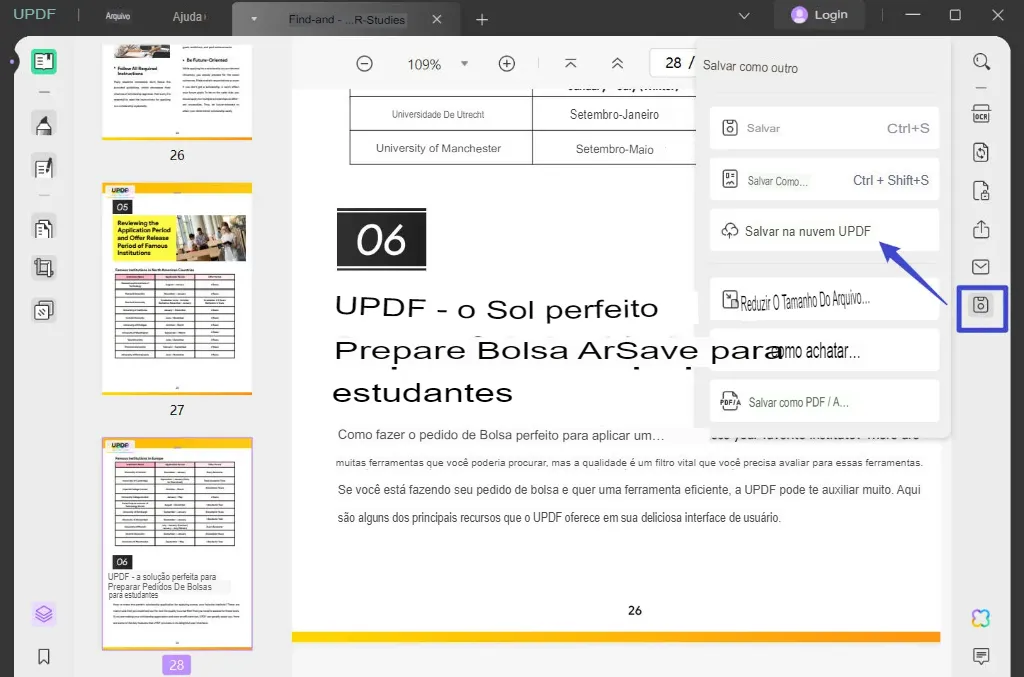Viewport: 1024px width, 677px height.
Task: Choose Salvar Ctrl+S option
Action: [x=824, y=128]
